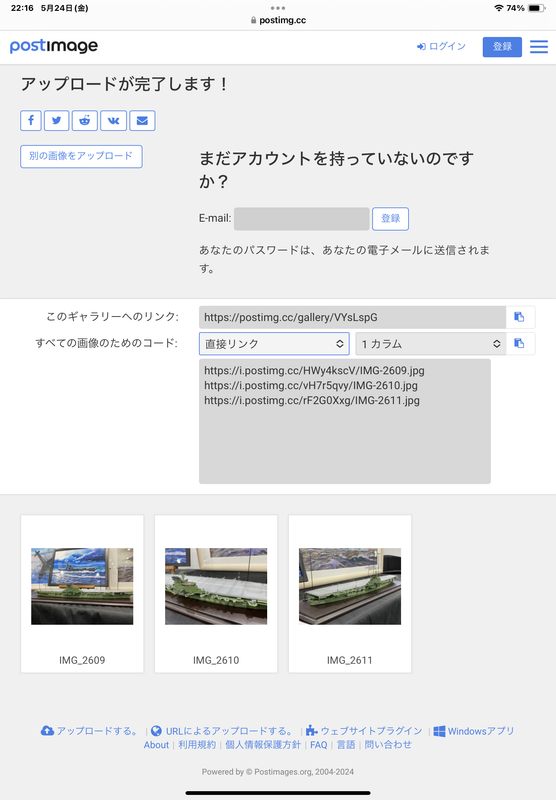Click IMG-2611.jpg direct link line
556x800 pixels.
point(312,401)
